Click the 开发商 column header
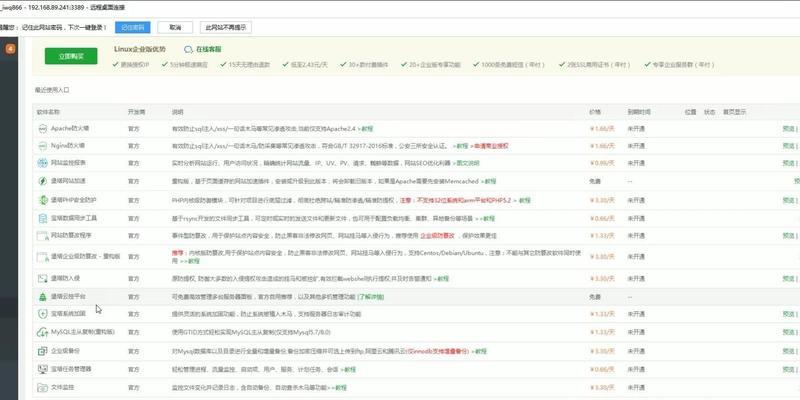This screenshot has width=800, height=400. coord(136,112)
